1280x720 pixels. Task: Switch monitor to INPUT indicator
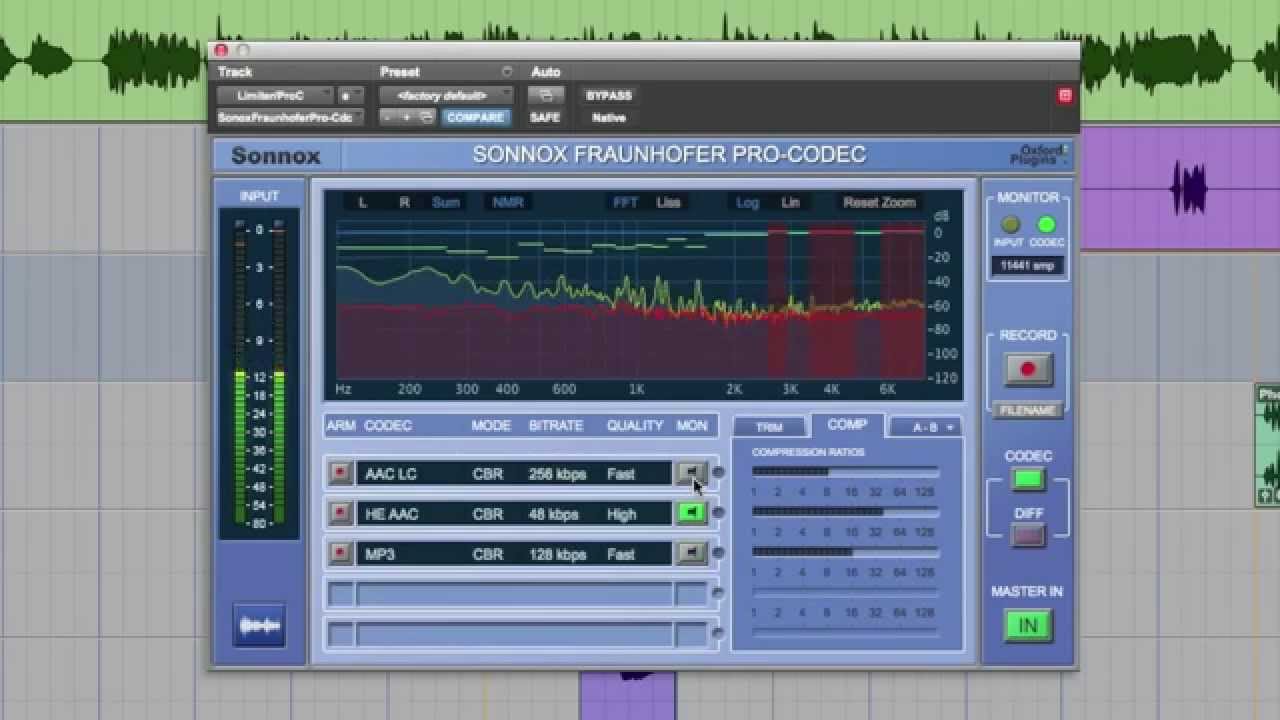point(1010,225)
